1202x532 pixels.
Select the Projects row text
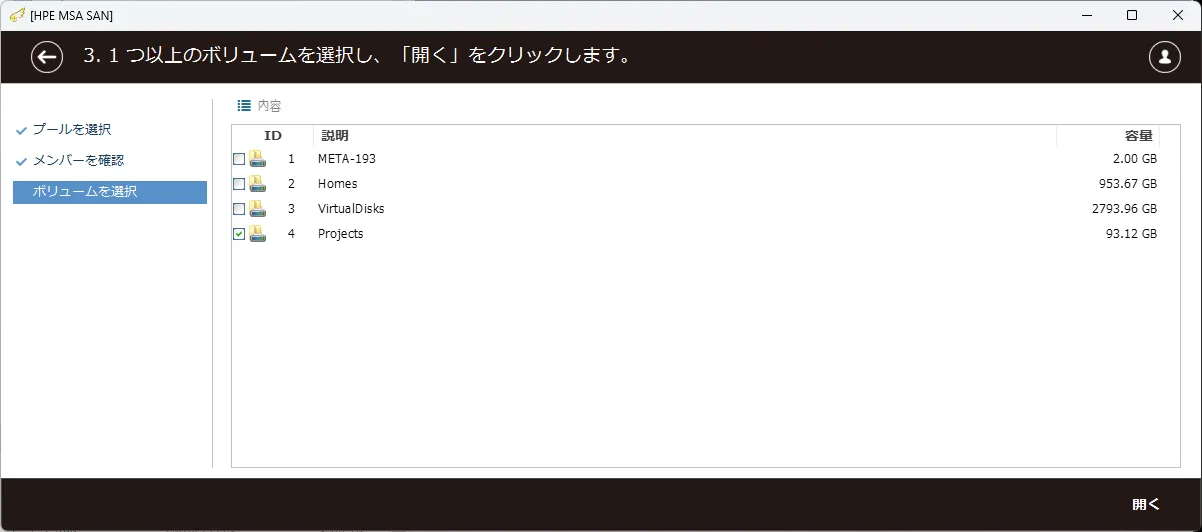point(341,234)
